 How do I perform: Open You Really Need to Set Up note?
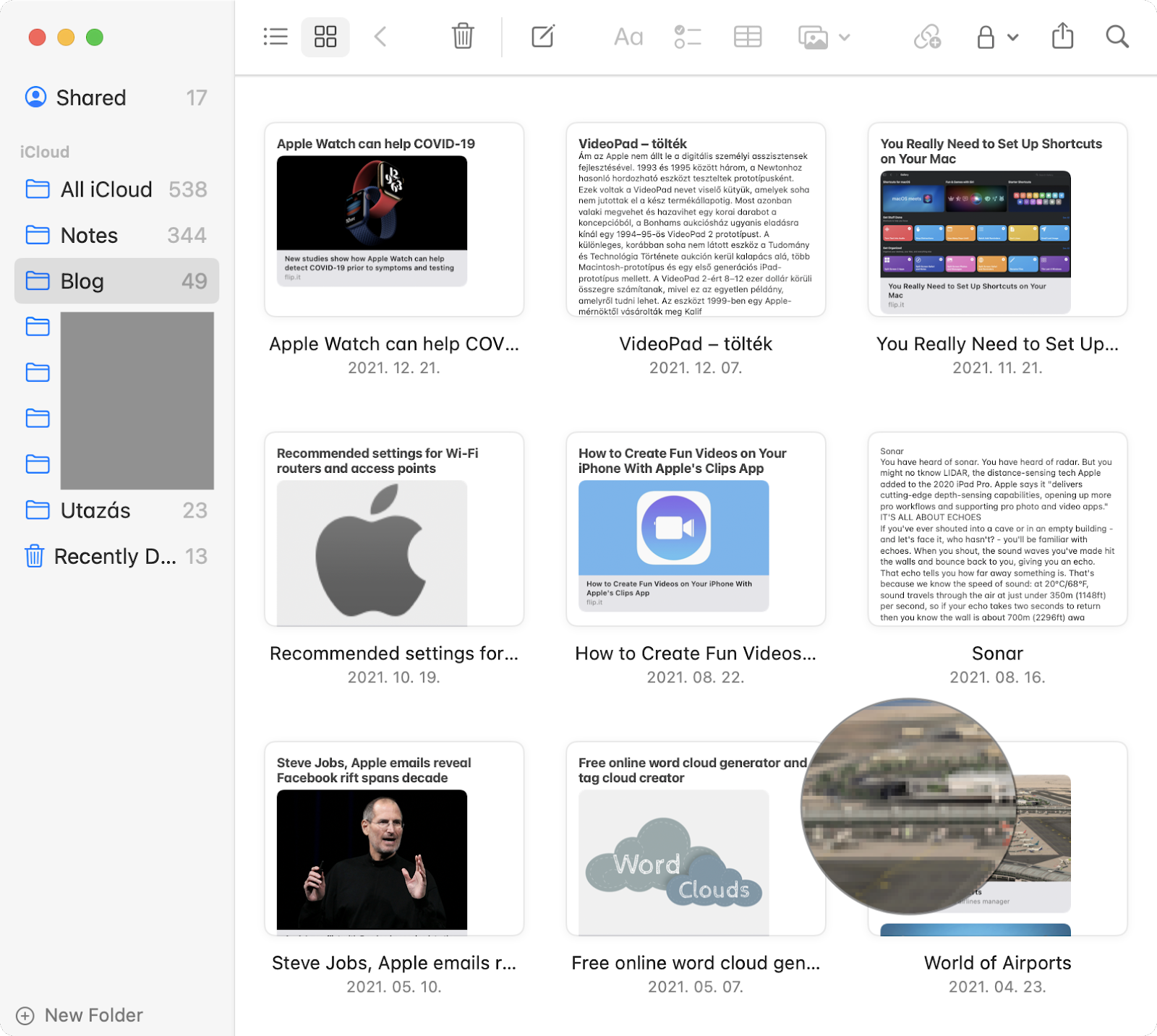pyautogui.click(x=997, y=219)
